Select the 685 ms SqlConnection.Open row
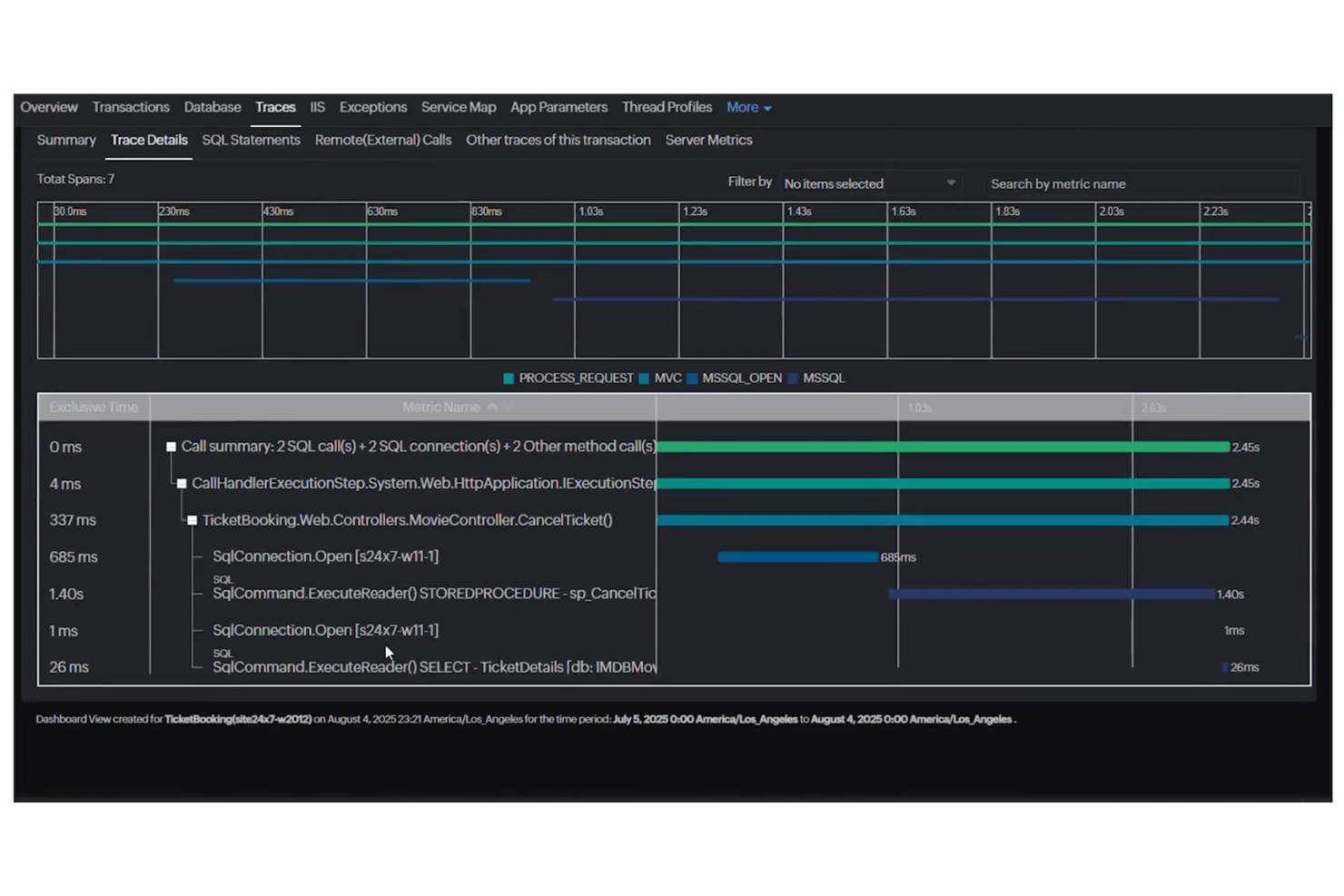Image resolution: width=1344 pixels, height=896 pixels. tap(674, 556)
